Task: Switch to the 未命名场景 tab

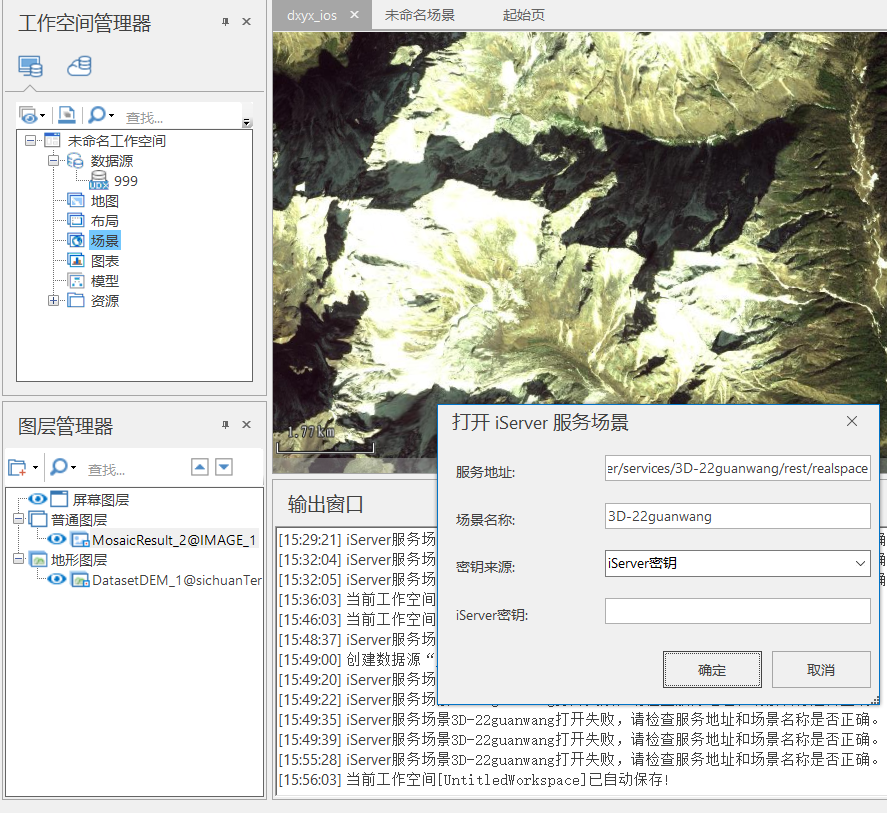Action: [x=420, y=15]
